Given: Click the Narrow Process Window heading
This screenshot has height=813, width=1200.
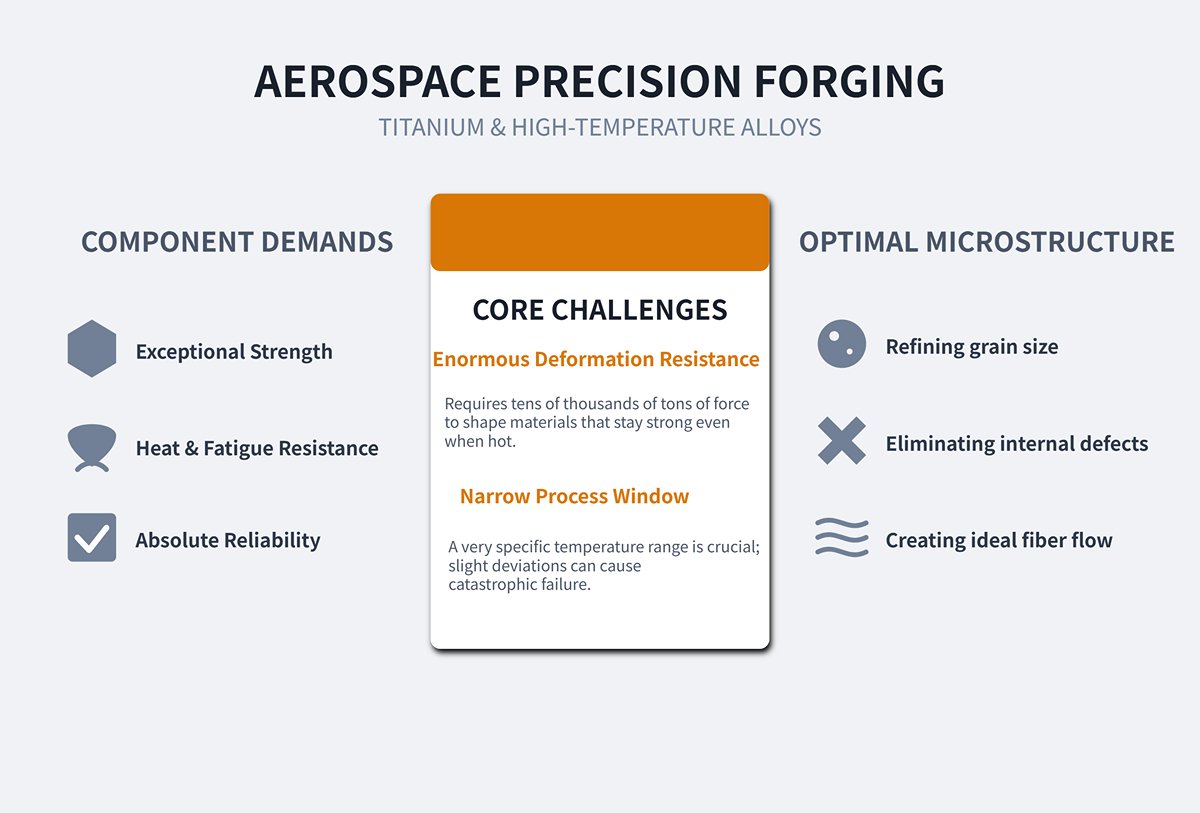Looking at the screenshot, I should click(x=574, y=496).
